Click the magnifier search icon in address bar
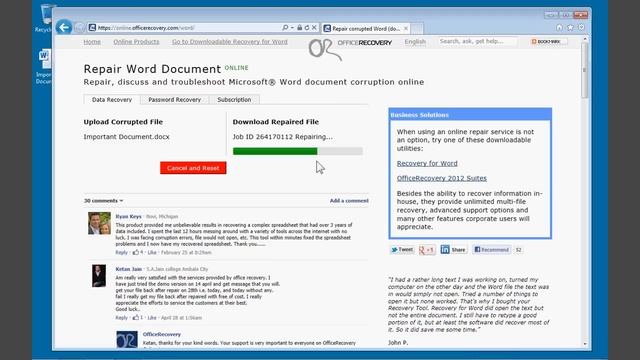Screen dimensions: 640x360 coord(285,28)
